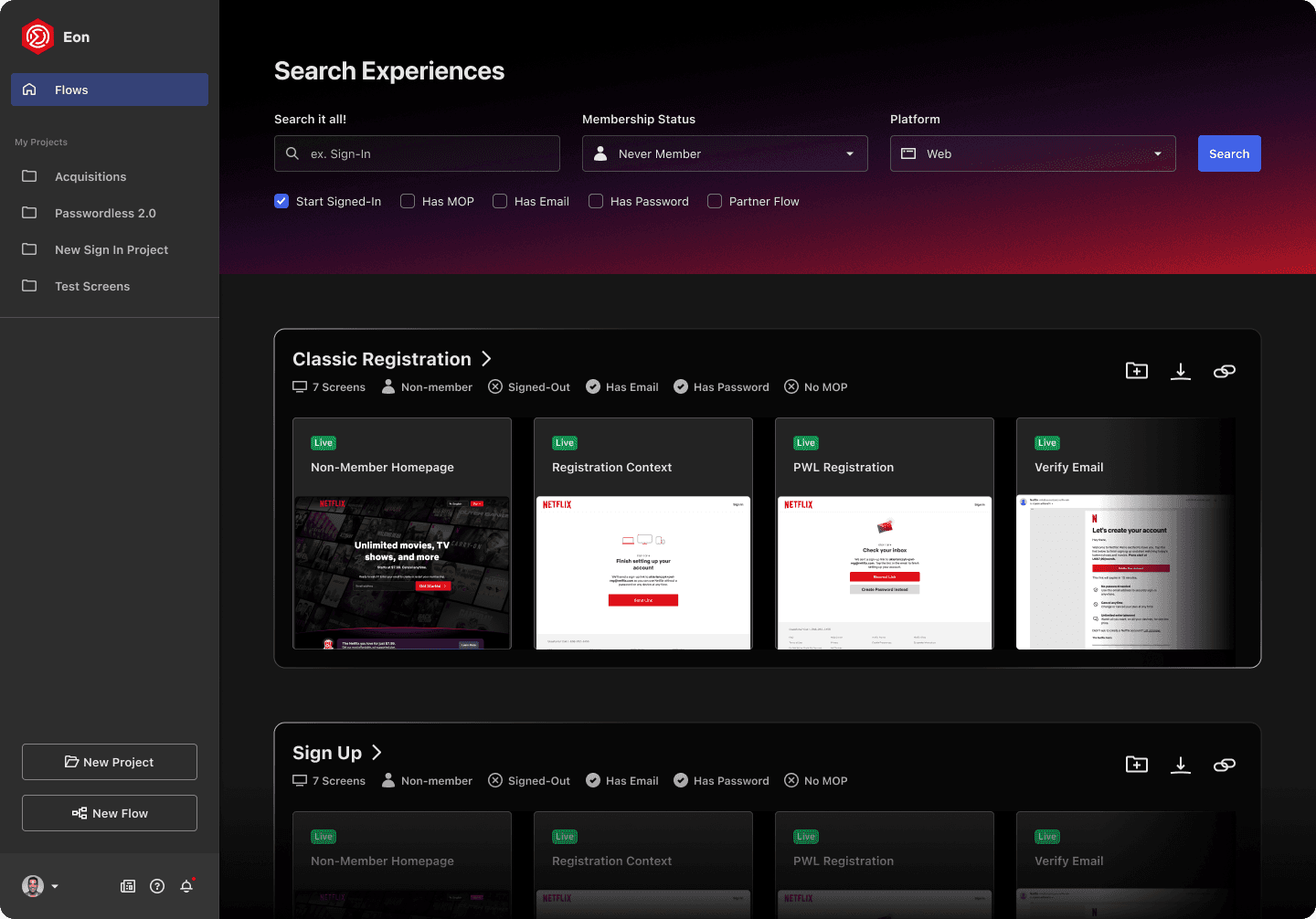This screenshot has width=1316, height=919.
Task: Open the help question mark icon
Action: (157, 886)
